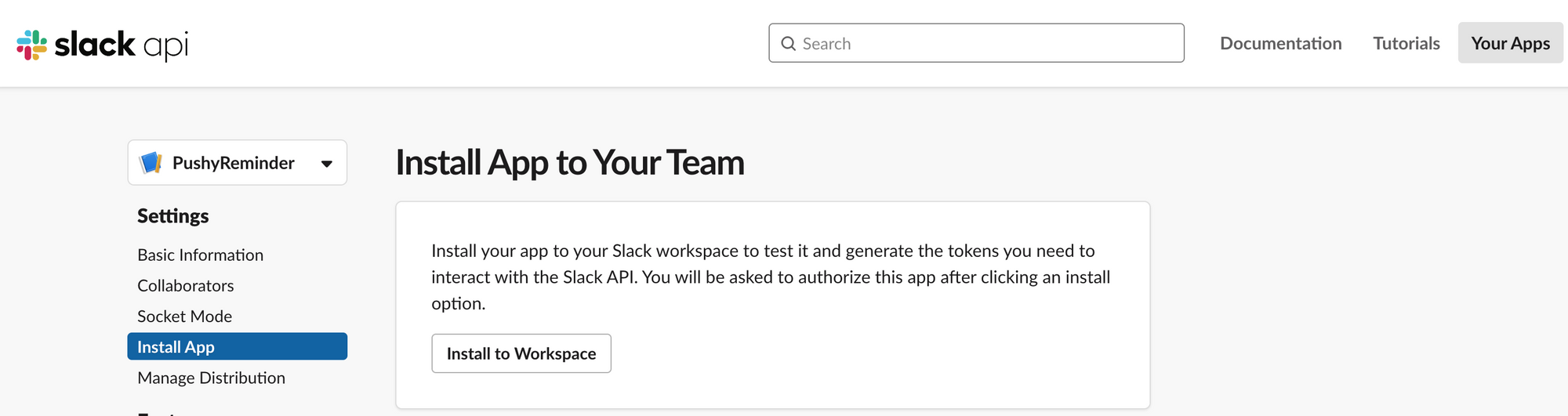Open the Documentation nav item
The image size is (1568, 416).
[1280, 43]
